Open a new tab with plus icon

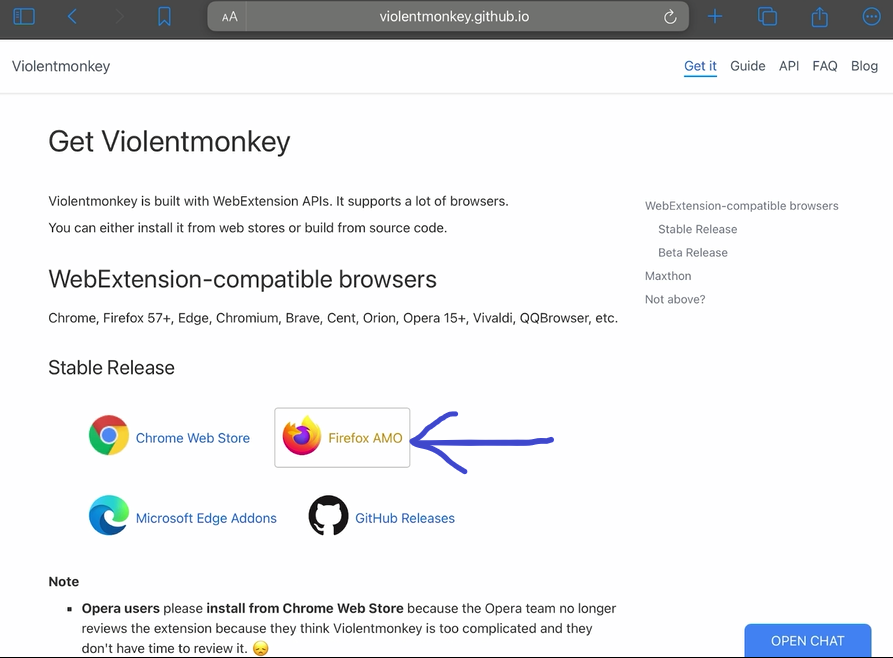click(715, 17)
